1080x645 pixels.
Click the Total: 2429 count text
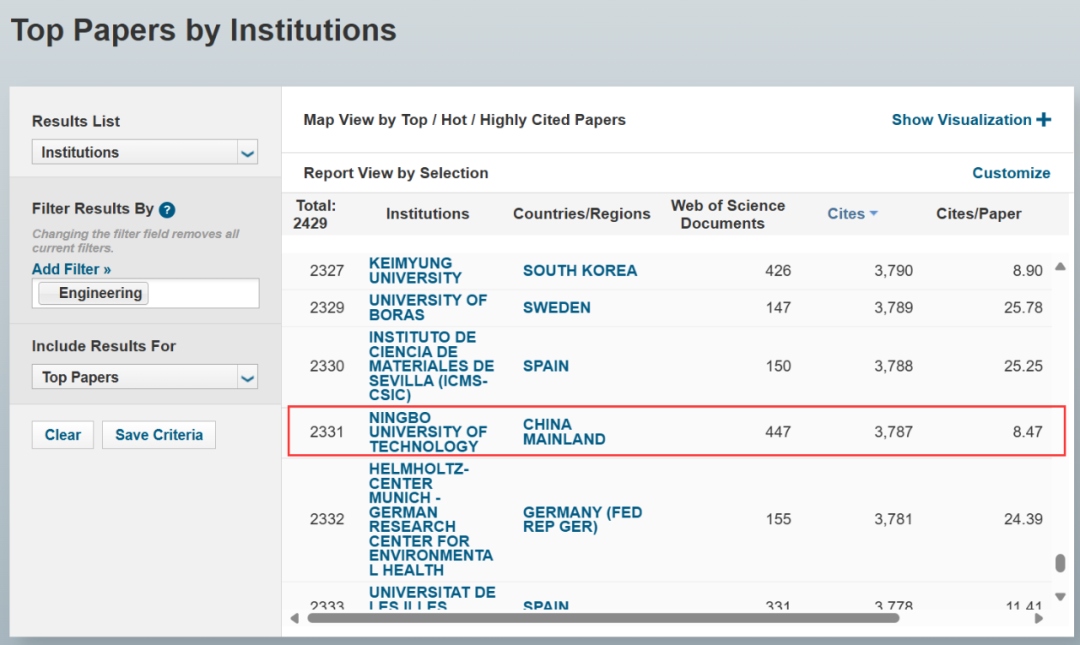pyautogui.click(x=315, y=214)
